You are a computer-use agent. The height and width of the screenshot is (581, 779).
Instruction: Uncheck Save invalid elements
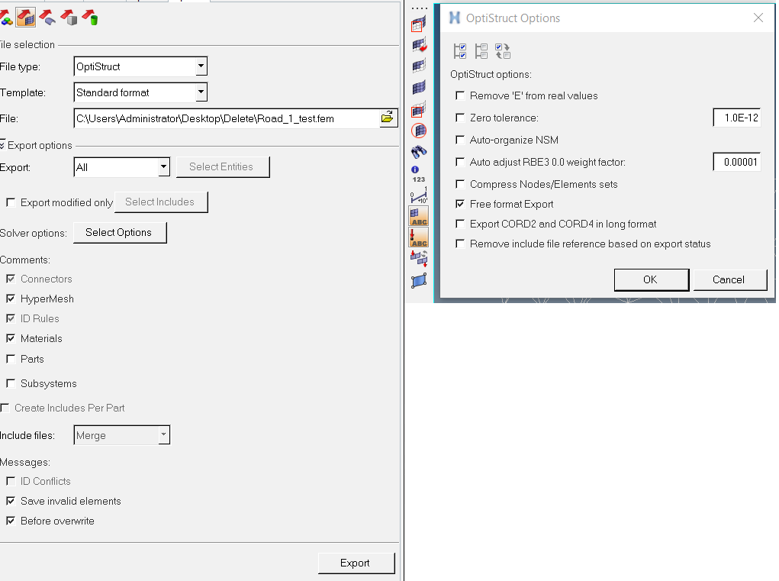click(x=10, y=500)
